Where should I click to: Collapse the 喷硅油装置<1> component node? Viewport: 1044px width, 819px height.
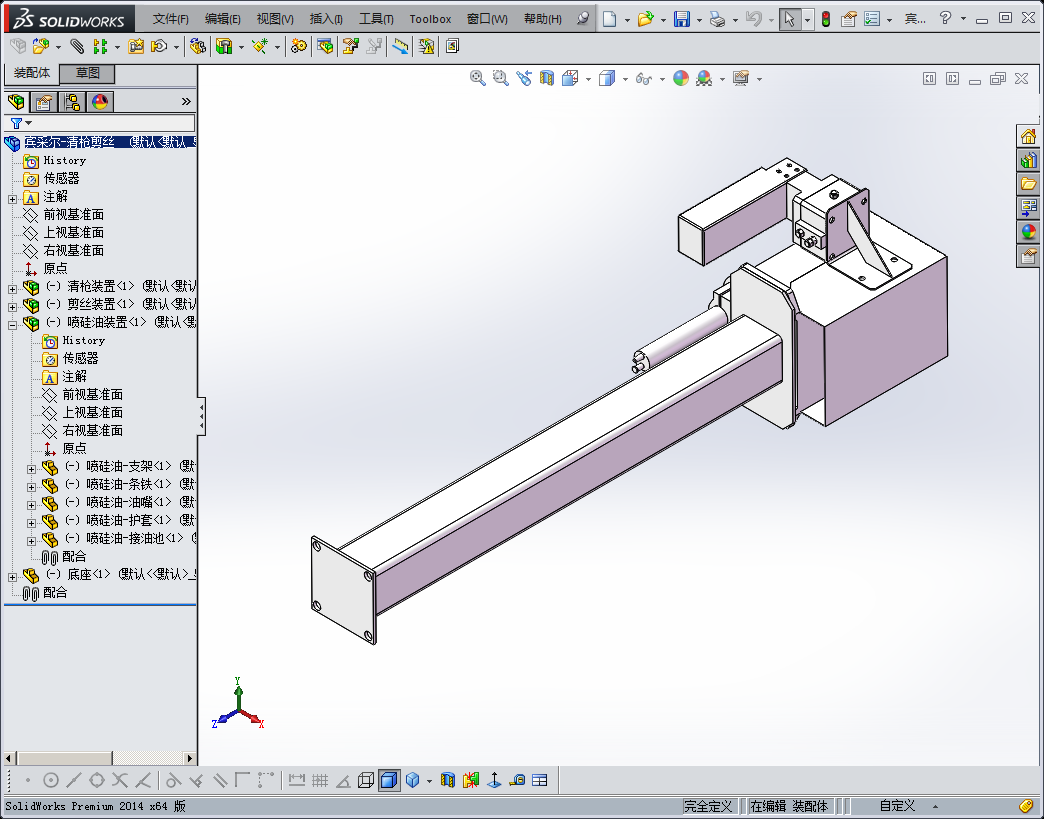(12, 325)
